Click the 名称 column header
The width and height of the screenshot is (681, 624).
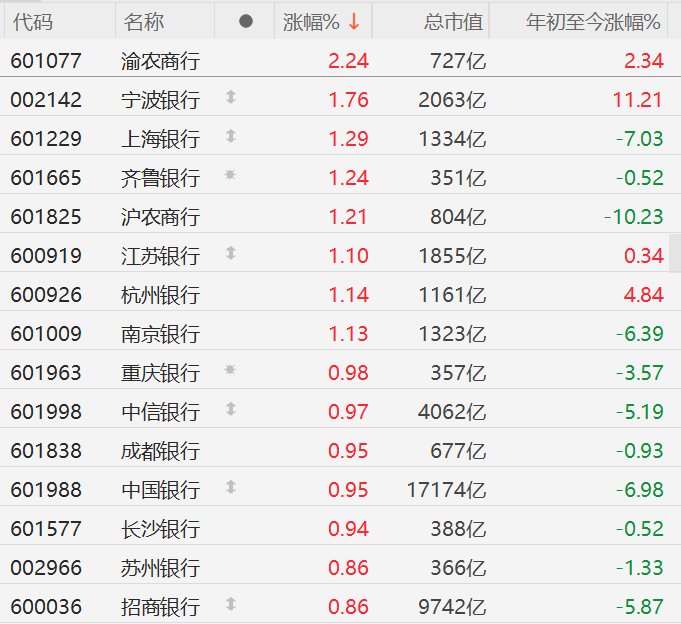[145, 21]
